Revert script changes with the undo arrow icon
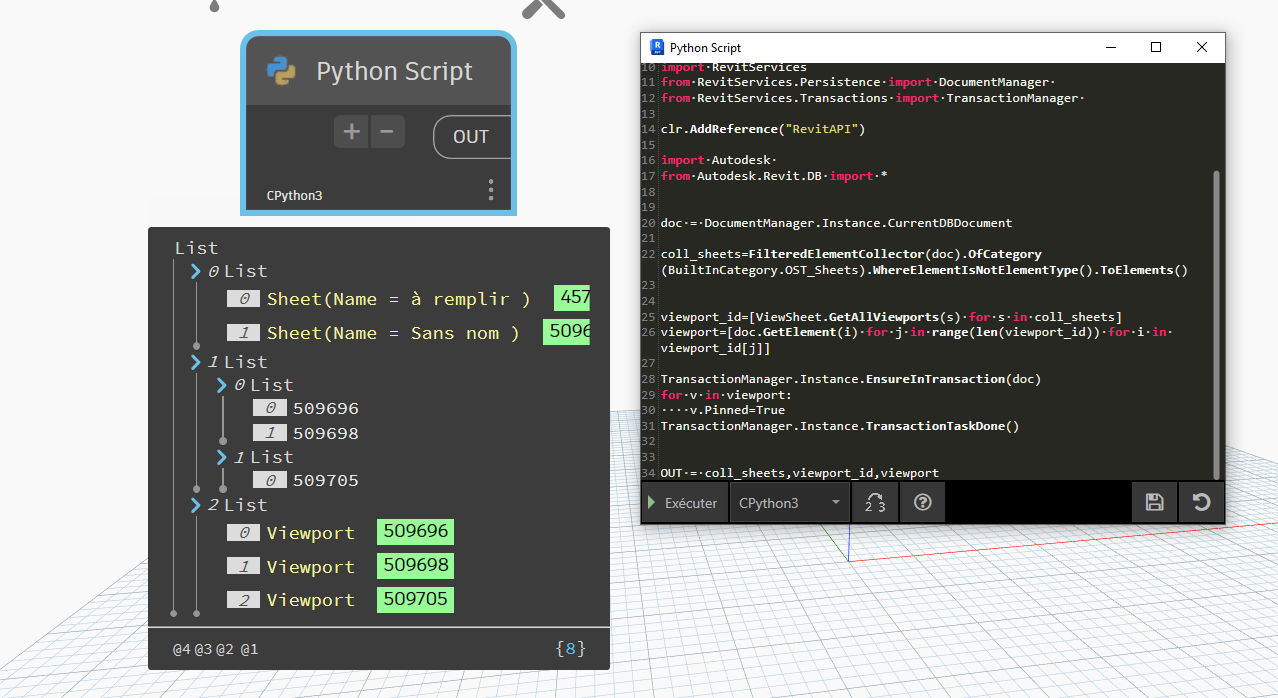Screen dimensions: 1278x698 tap(1202, 503)
